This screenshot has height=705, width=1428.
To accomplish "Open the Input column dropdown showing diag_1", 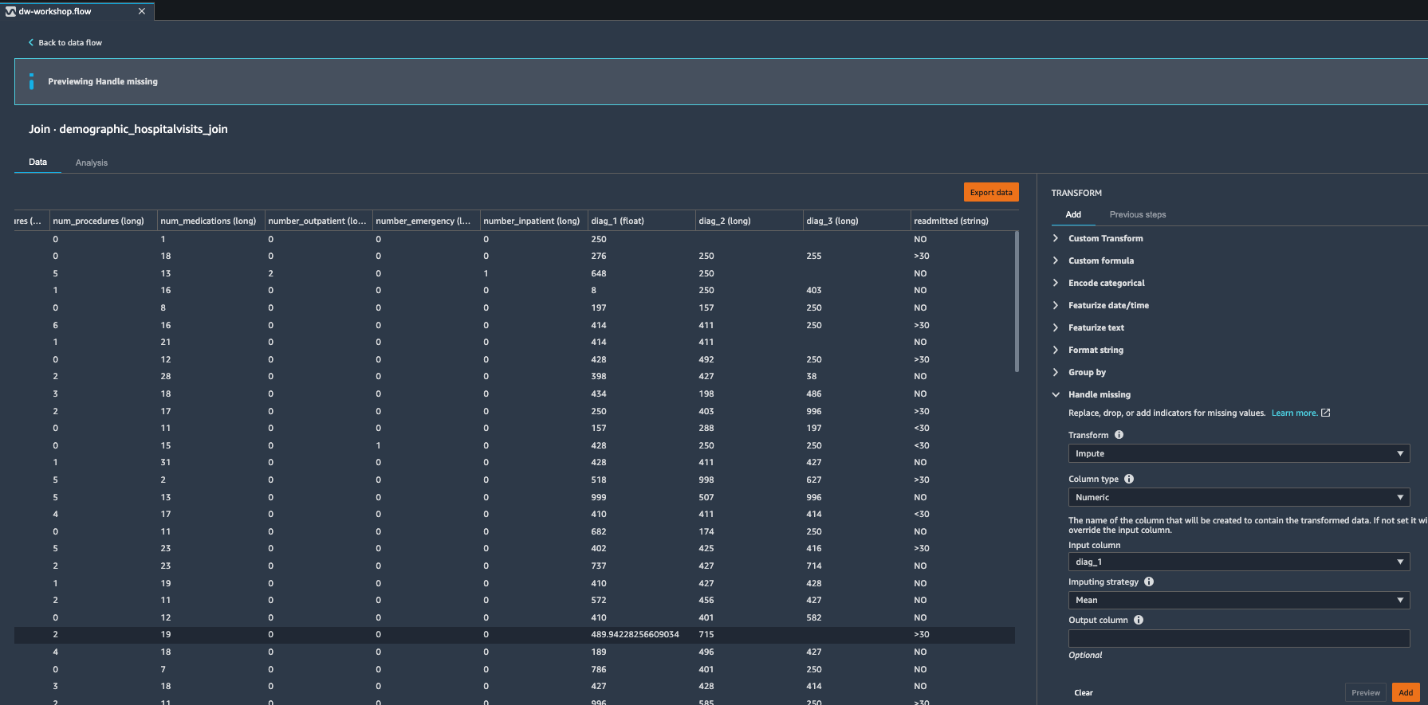I will pos(1239,562).
